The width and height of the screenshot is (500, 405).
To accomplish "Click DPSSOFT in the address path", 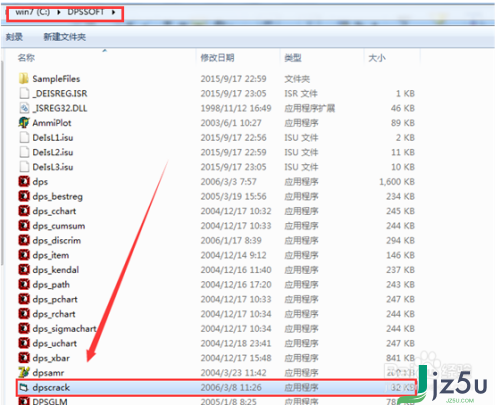I will pyautogui.click(x=86, y=12).
